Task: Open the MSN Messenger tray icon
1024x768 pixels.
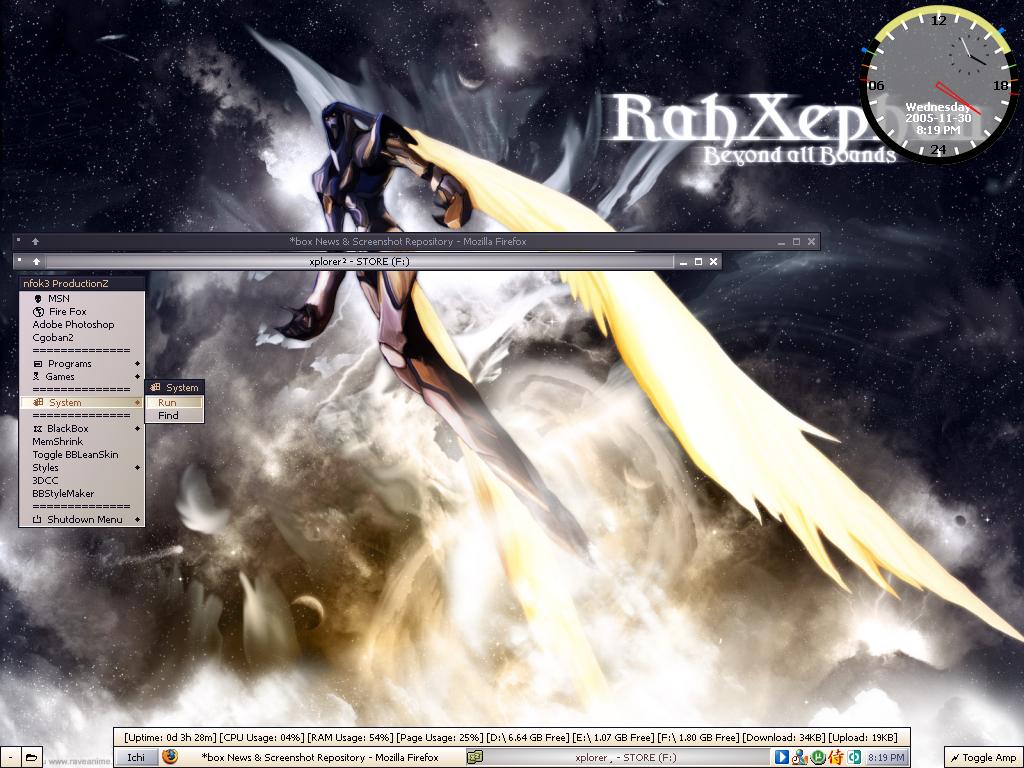Action: click(x=799, y=757)
